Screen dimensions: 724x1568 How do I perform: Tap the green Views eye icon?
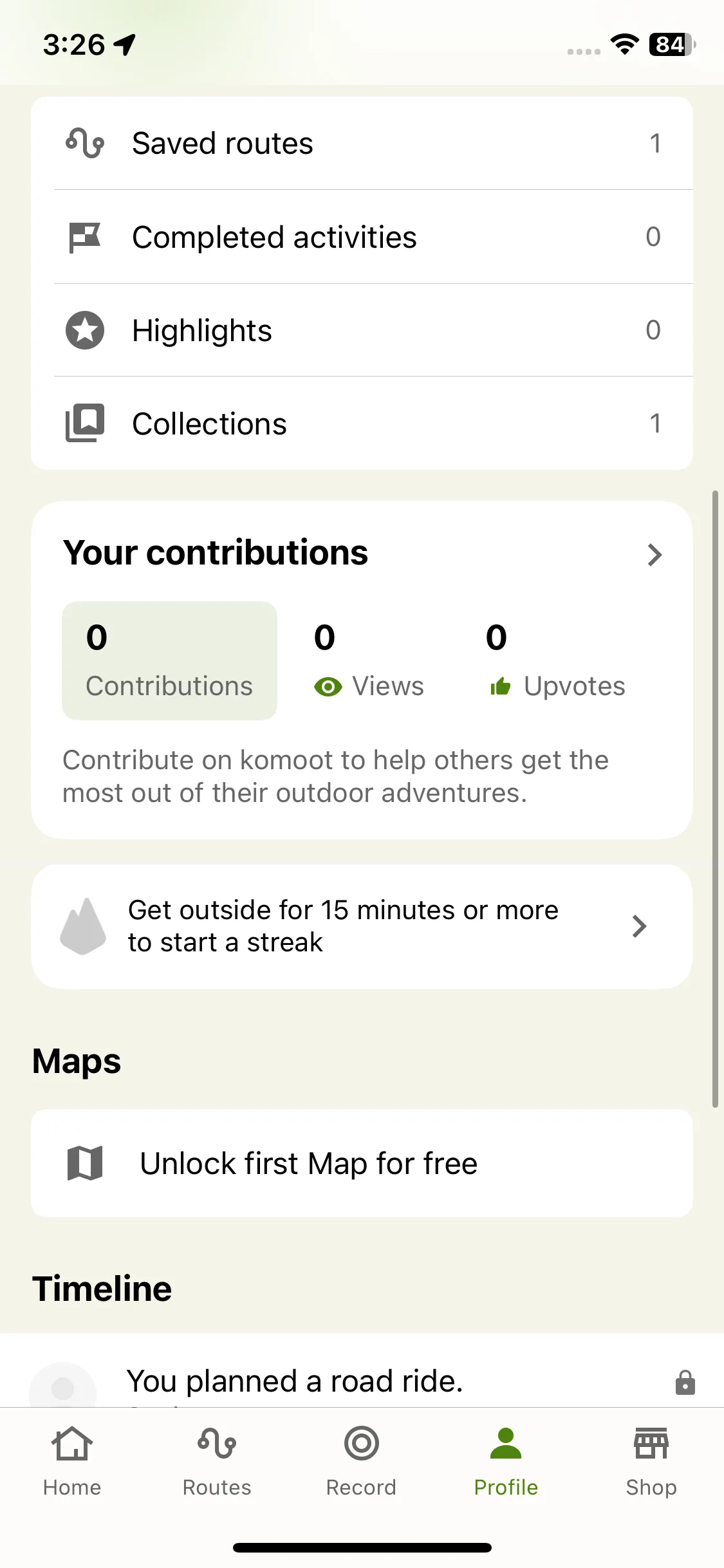click(x=328, y=687)
